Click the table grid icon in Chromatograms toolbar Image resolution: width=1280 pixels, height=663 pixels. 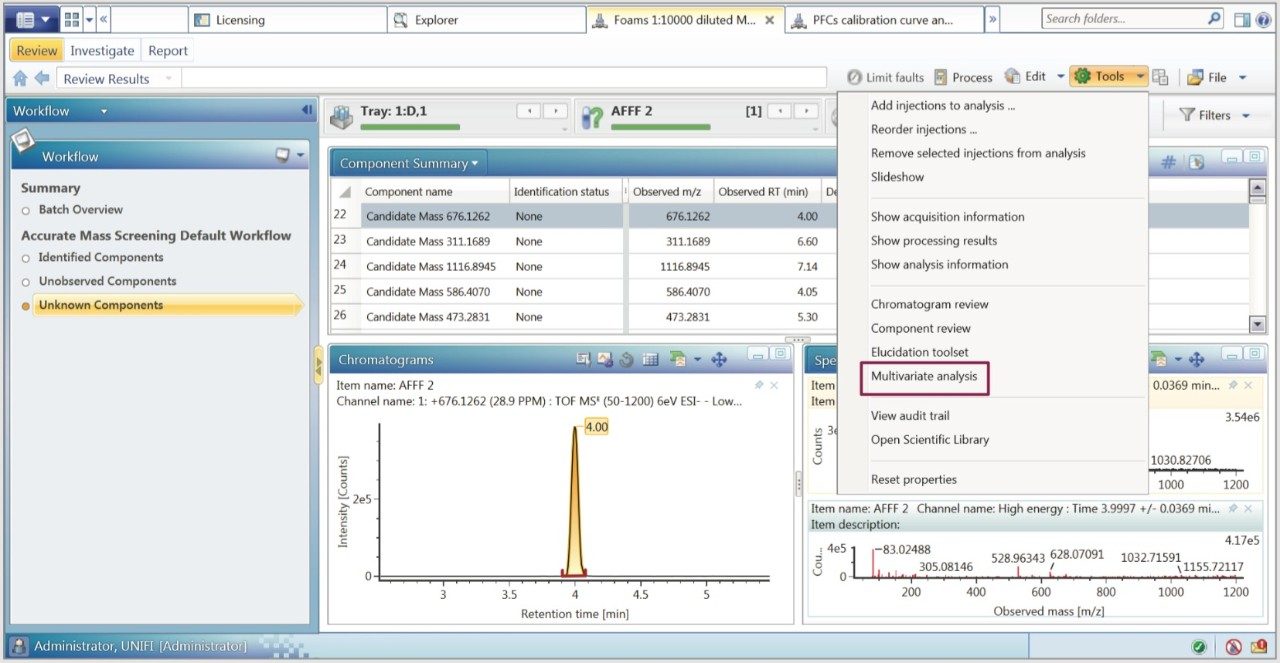point(650,360)
